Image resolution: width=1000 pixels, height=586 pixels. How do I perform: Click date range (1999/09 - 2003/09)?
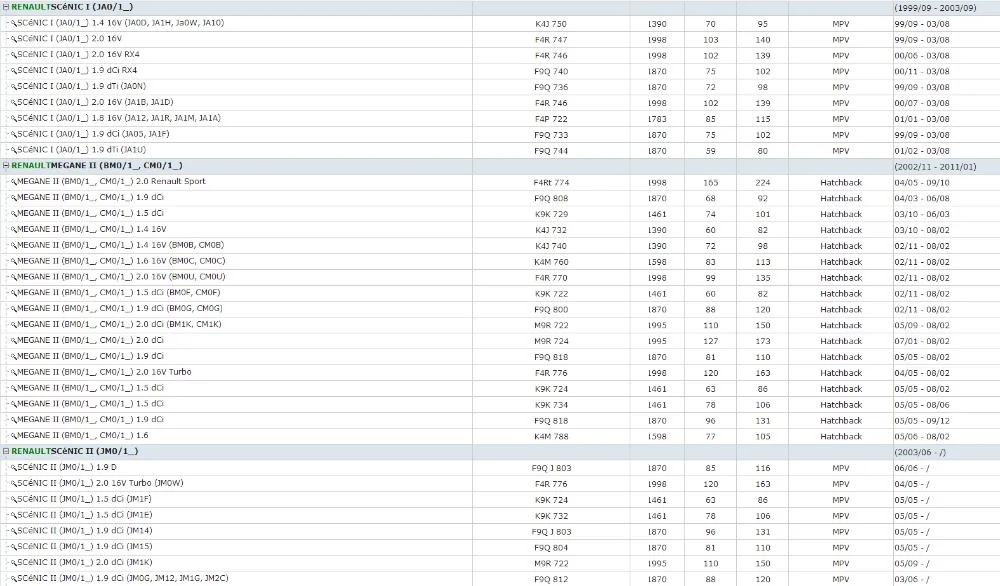point(935,8)
